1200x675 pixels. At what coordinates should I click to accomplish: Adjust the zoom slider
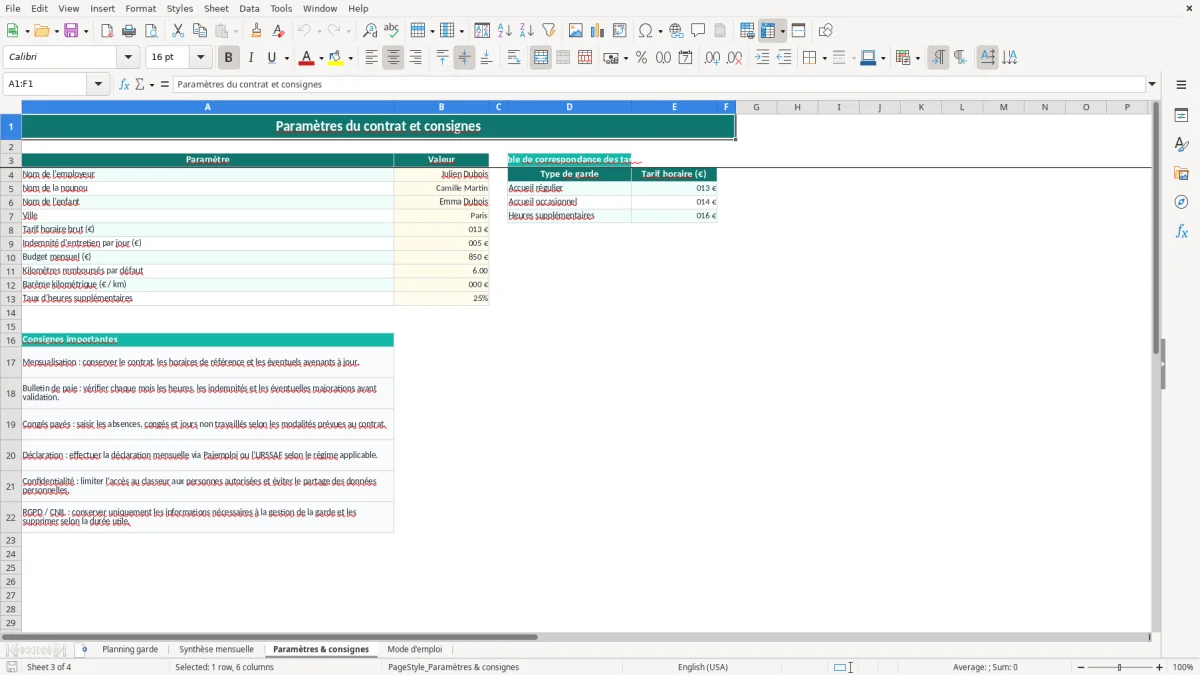pyautogui.click(x=1119, y=667)
